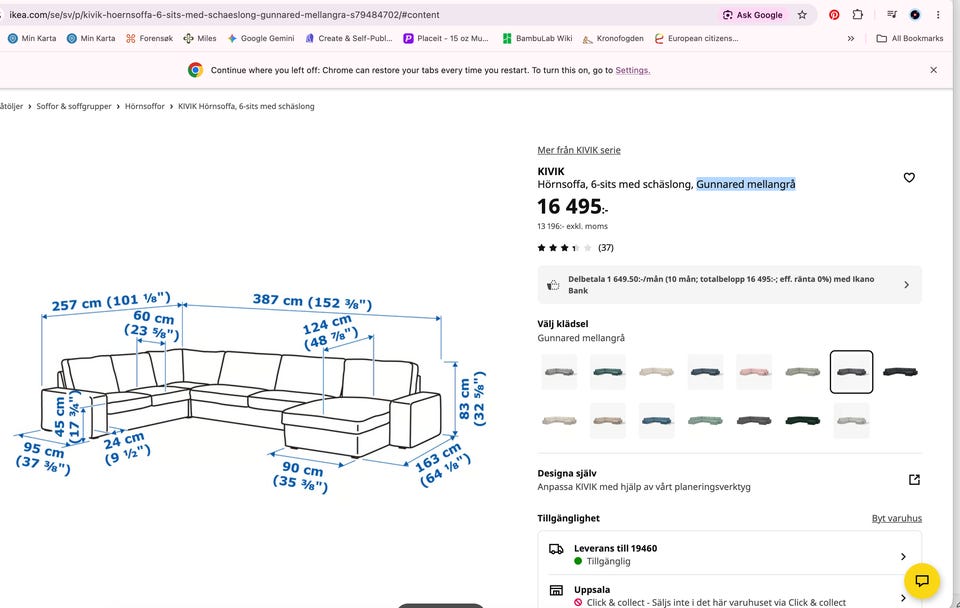Click selected Gunnared mellangrå cover swatch

[x=851, y=372]
